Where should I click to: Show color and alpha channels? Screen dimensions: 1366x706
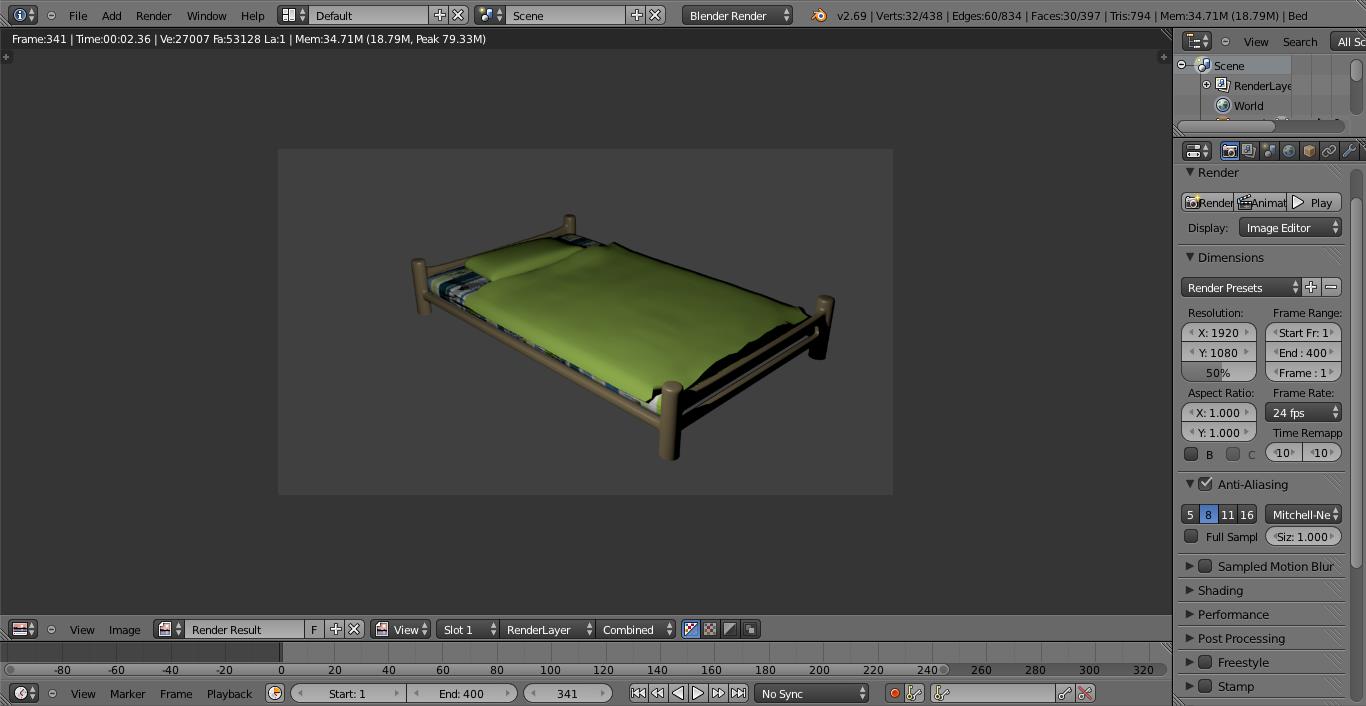pyautogui.click(x=690, y=629)
